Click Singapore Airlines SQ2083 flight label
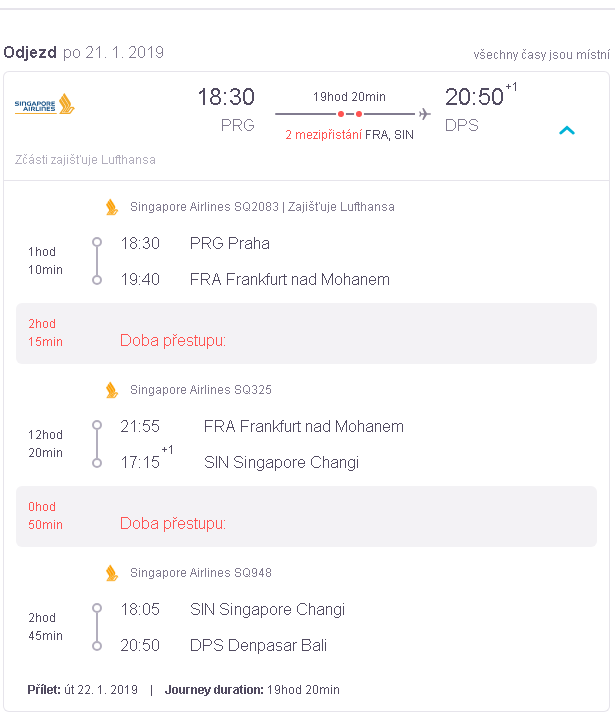The image size is (615, 713). (204, 207)
